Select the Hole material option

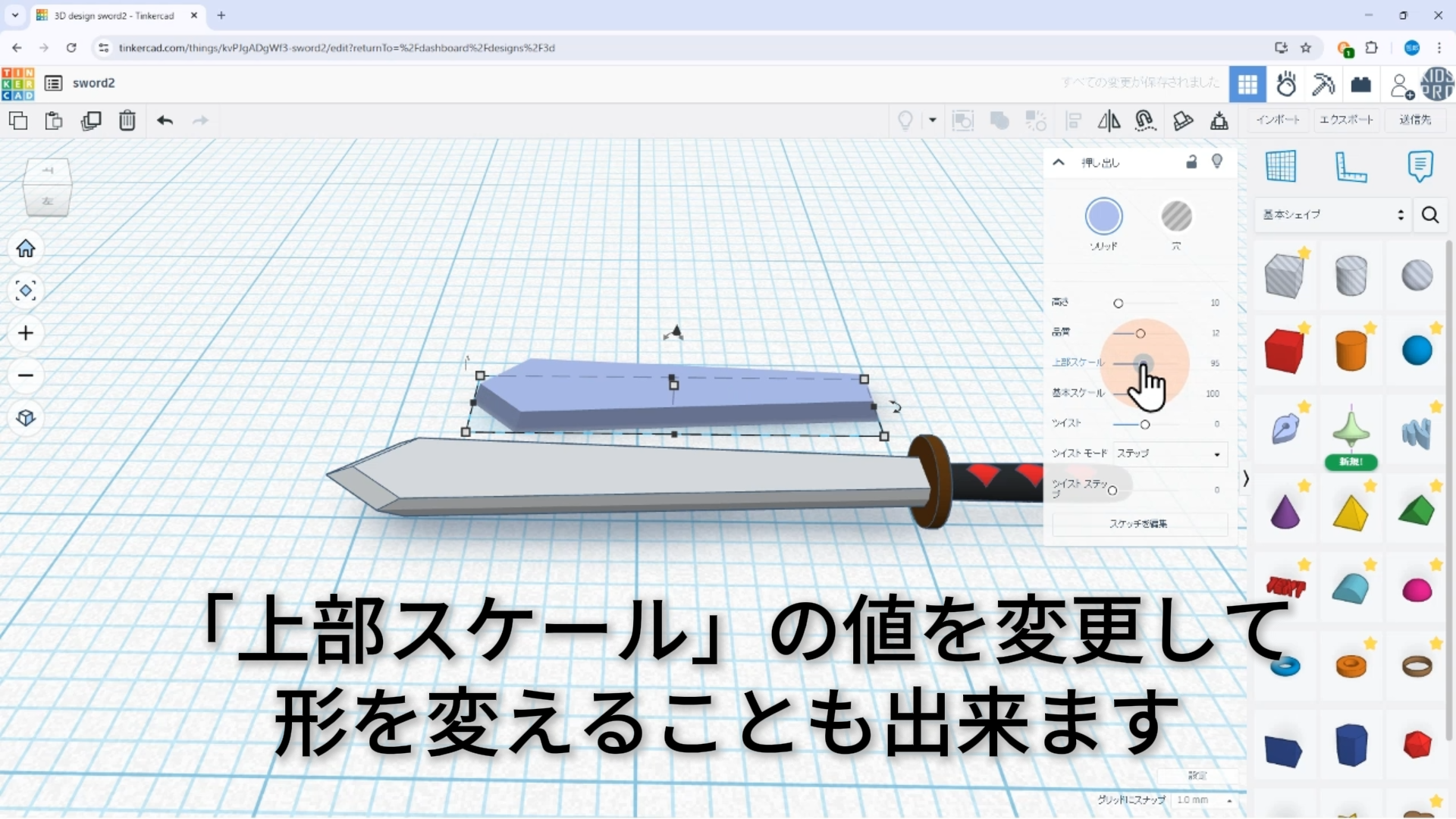[1176, 217]
